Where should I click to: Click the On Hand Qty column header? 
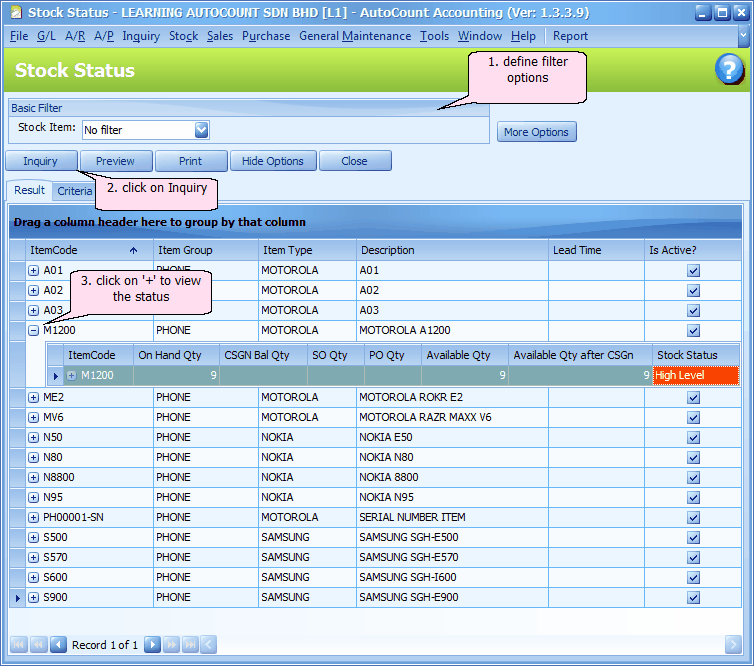click(176, 355)
